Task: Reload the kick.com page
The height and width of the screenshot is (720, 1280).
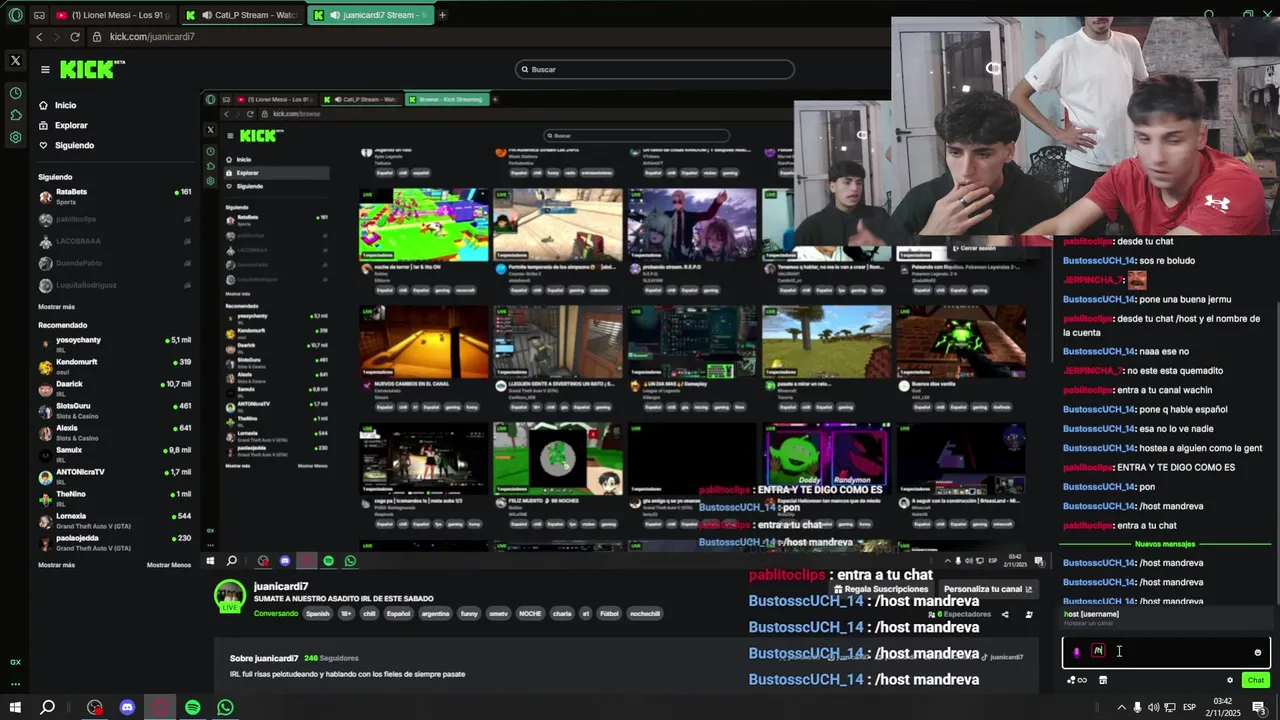Action: click(75, 37)
